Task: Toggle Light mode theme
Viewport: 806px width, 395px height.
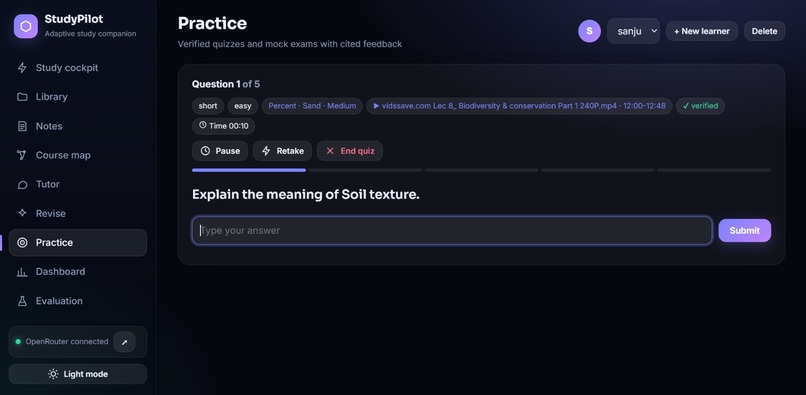Action: tap(78, 374)
